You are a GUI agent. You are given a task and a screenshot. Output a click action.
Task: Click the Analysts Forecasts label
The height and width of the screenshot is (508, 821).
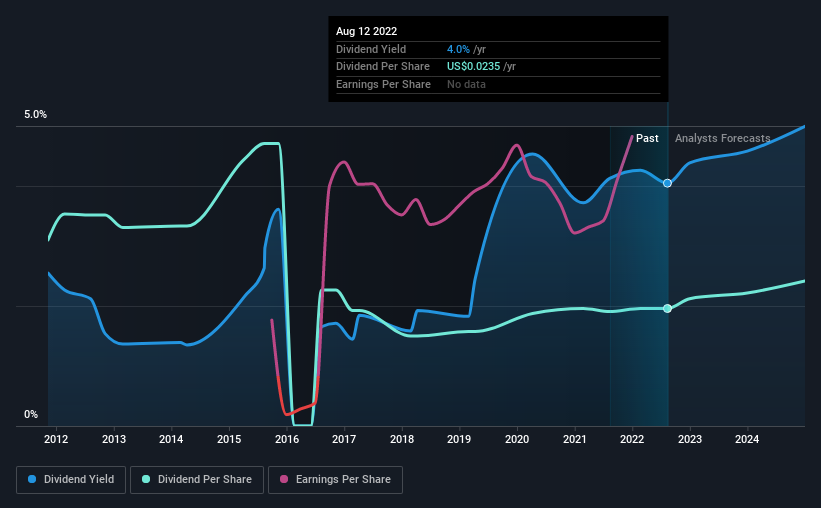(723, 138)
